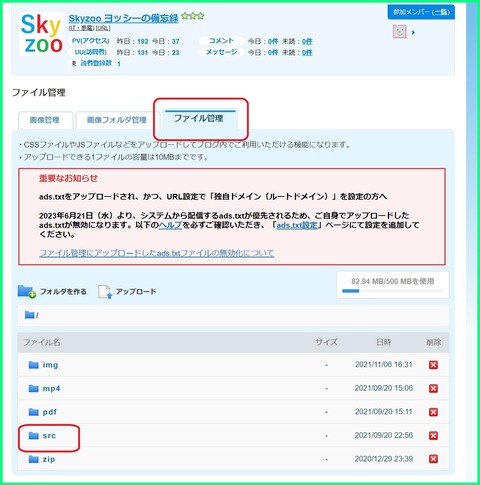Click the storage usage progress bar
This screenshot has height=485, width=480.
click(393, 291)
